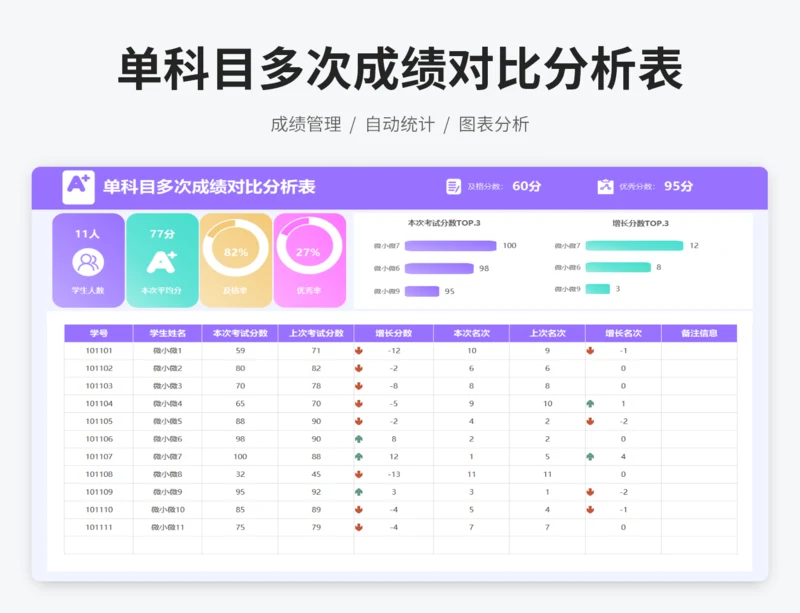The height and width of the screenshot is (613, 800).
Task: Click the chart icon beside 优秀分数
Action: click(605, 186)
